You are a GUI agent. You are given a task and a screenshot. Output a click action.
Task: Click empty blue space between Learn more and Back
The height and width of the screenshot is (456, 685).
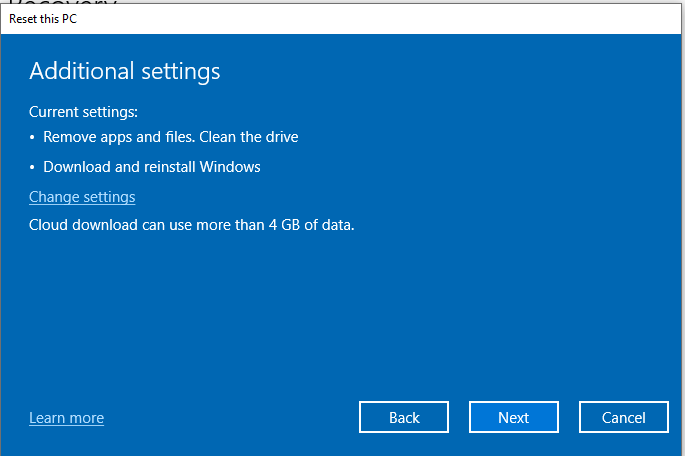pos(230,418)
